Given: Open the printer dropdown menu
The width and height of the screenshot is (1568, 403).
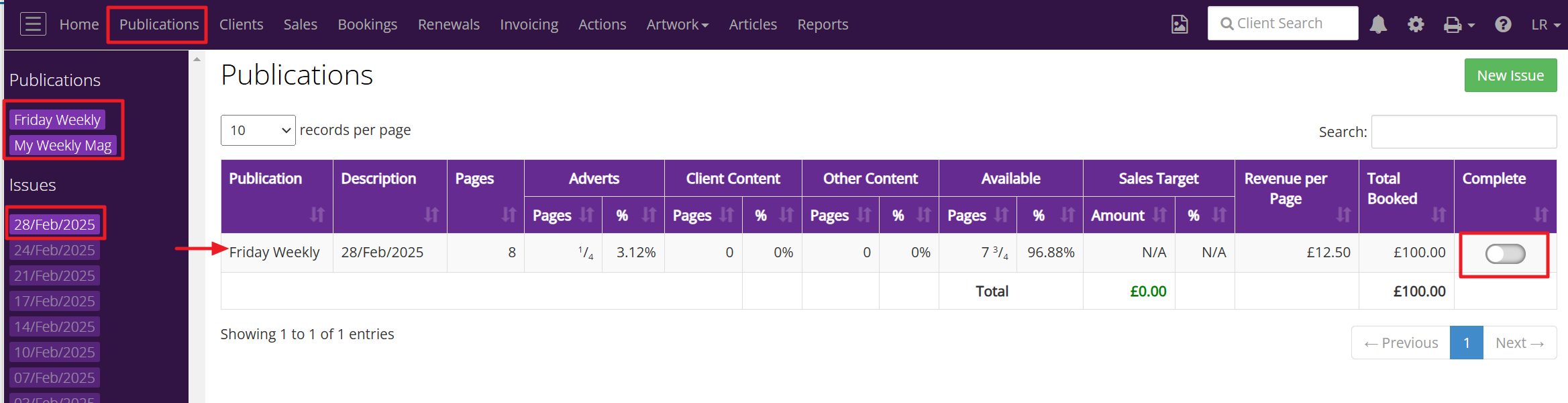Looking at the screenshot, I should click(1459, 25).
